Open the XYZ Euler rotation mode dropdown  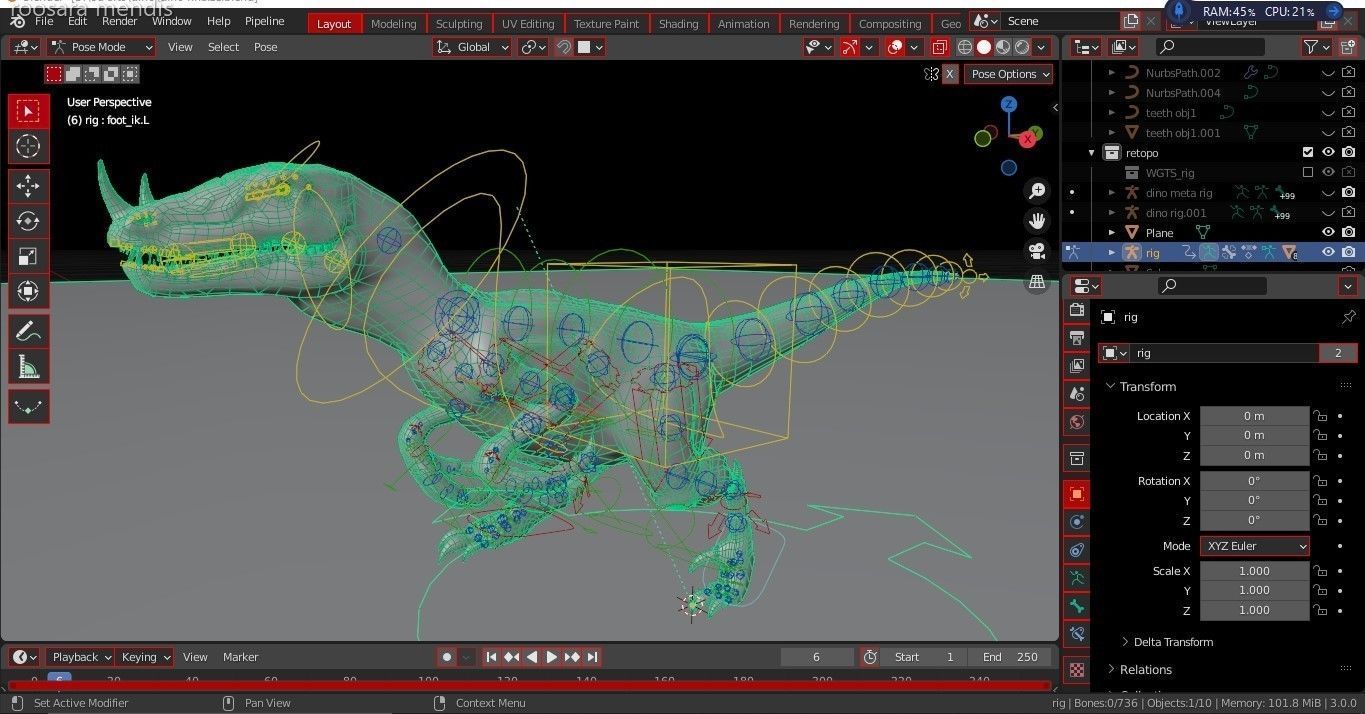(1255, 546)
